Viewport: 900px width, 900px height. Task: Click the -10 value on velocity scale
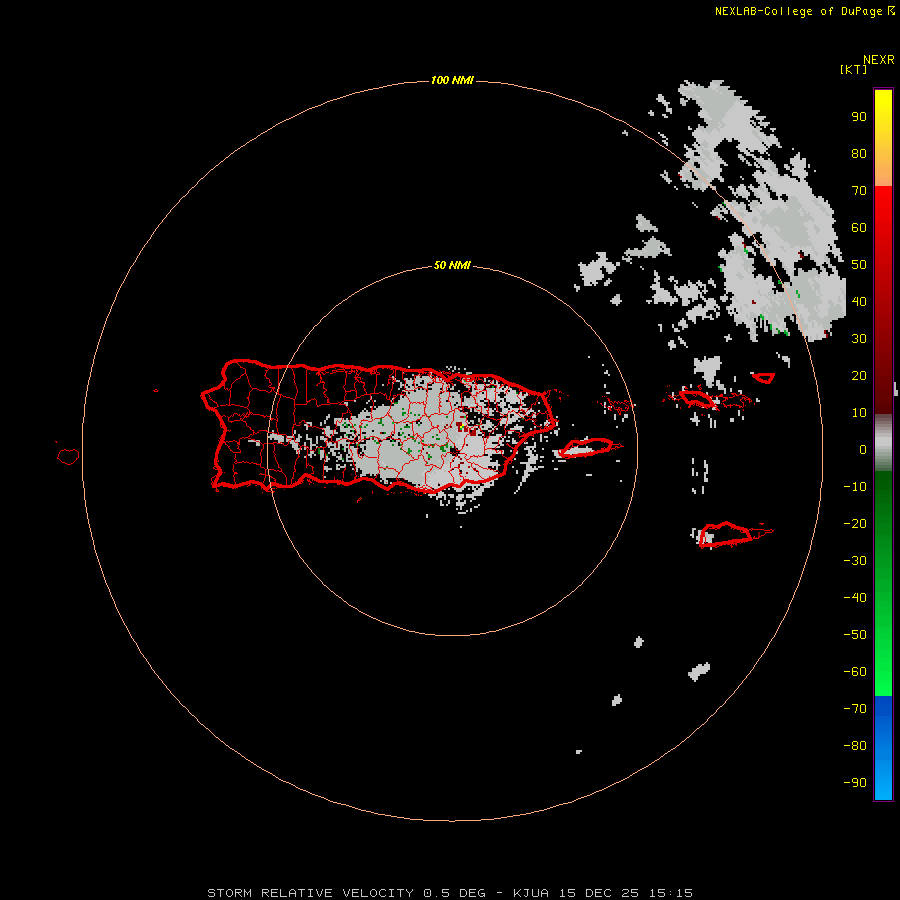click(x=855, y=487)
